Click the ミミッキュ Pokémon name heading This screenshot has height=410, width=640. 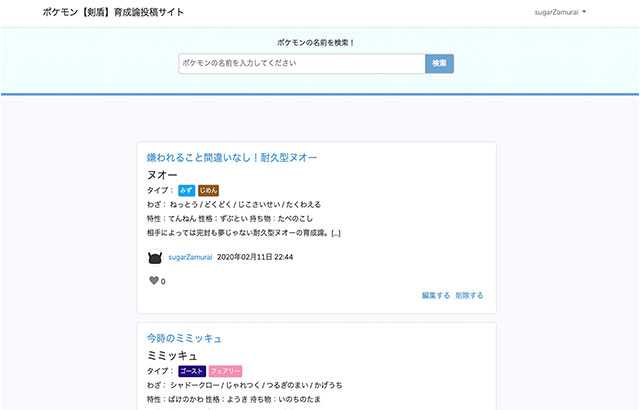click(172, 356)
